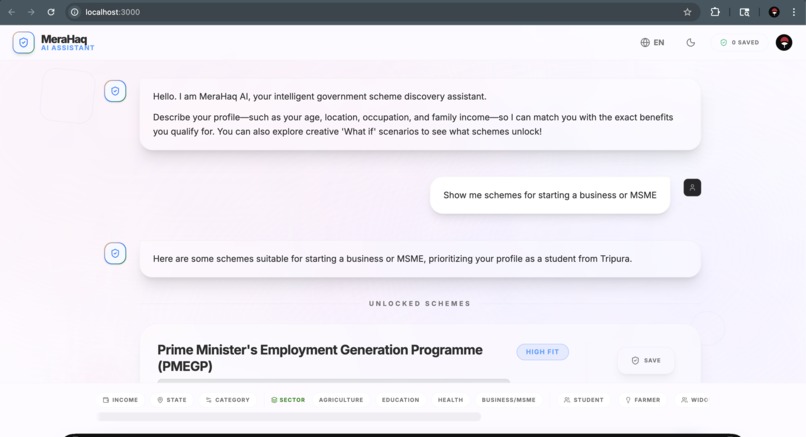This screenshot has height=437, width=806.
Task: Click the assistant shield icon by greeting
Action: (115, 91)
